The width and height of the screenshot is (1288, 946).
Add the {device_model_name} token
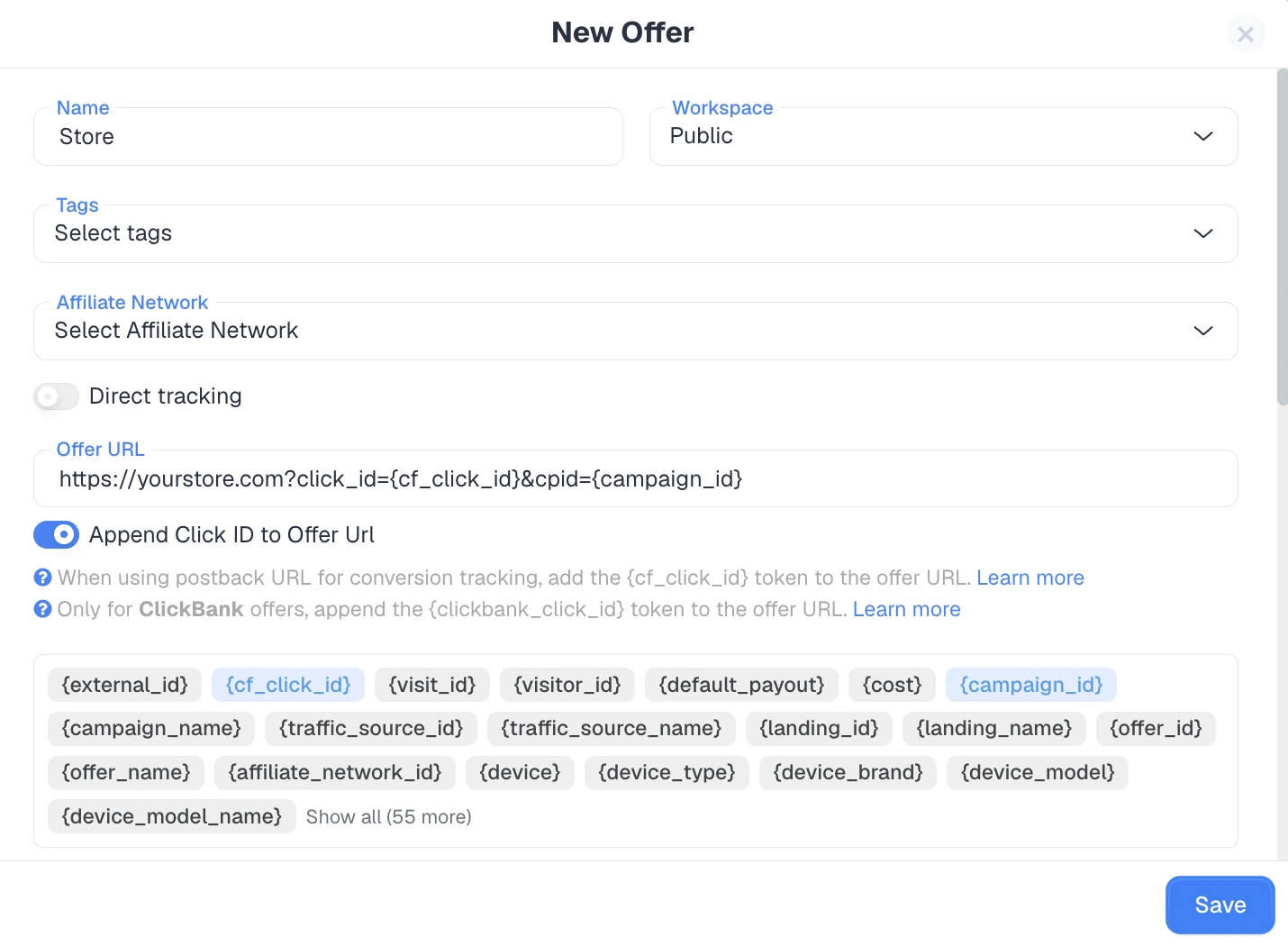coord(172,816)
